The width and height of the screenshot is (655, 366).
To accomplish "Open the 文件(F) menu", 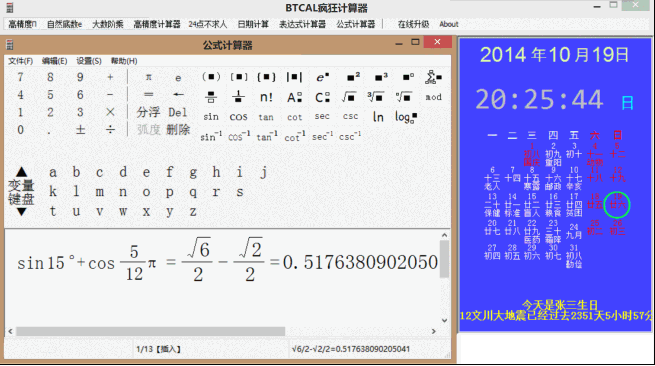I will click(20, 61).
